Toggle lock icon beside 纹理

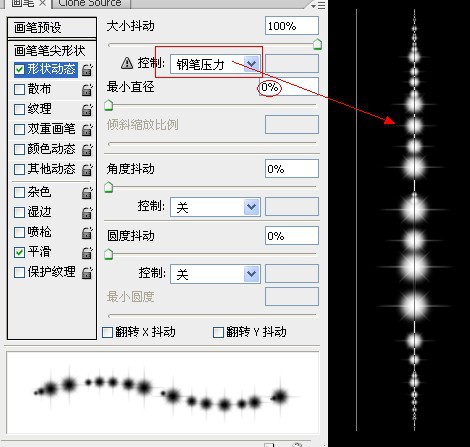point(87,110)
